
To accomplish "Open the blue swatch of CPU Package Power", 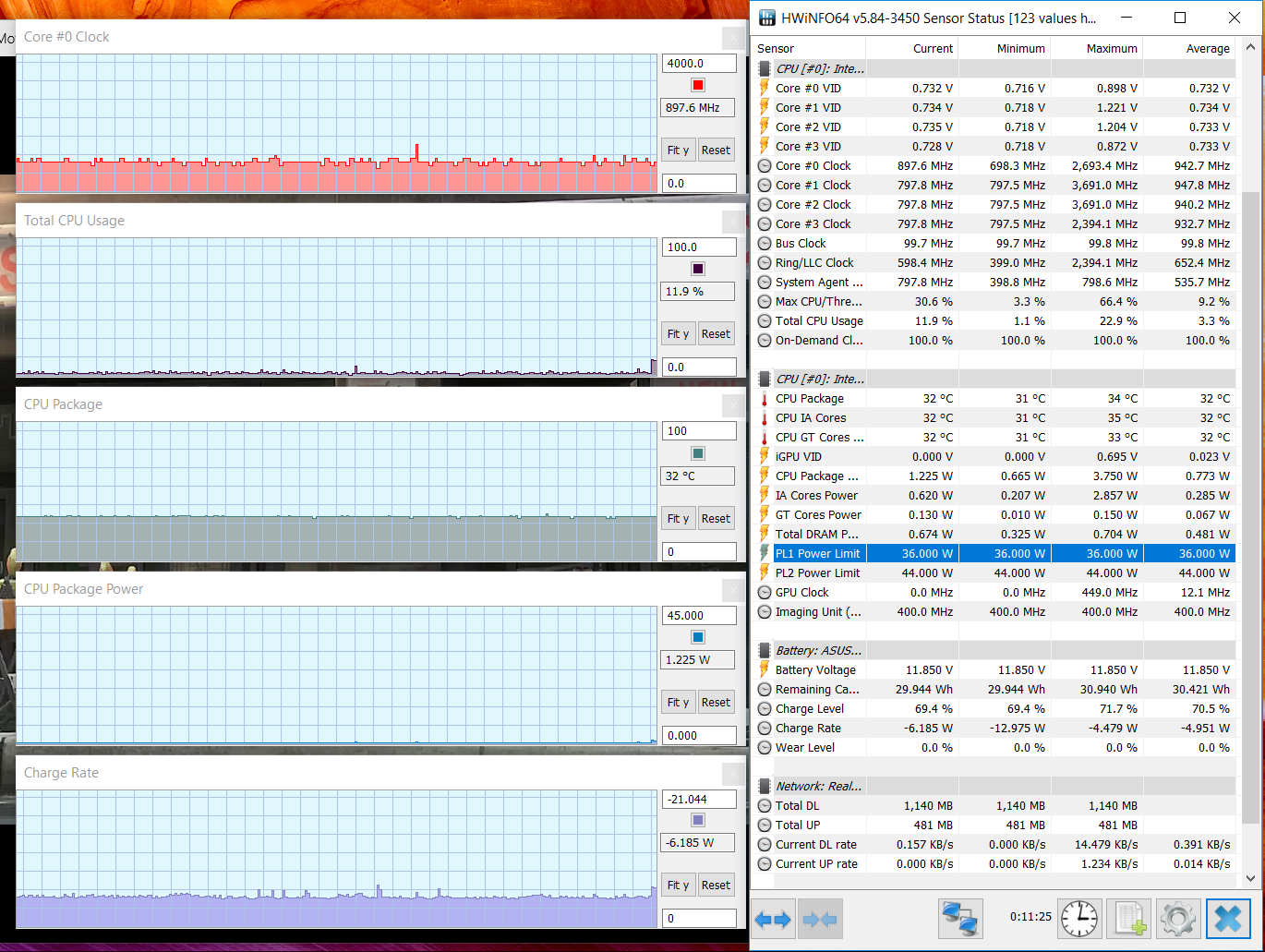I will point(698,637).
